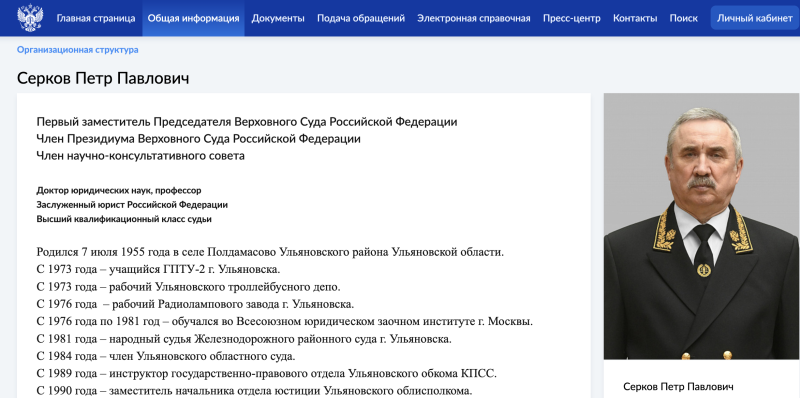Click line инструктор государственно-правового отдела обкома КПСС
The height and width of the screenshot is (398, 800).
266,374
